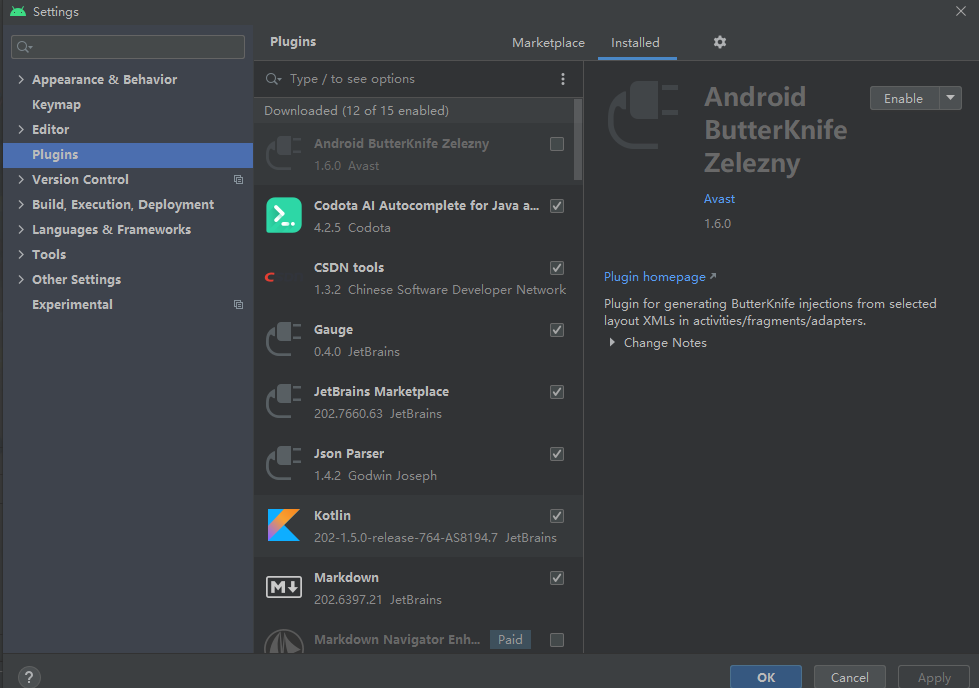Screen dimensions: 979x688
Task: Select the 'Json Parser' plugin name
Action: click(x=349, y=453)
